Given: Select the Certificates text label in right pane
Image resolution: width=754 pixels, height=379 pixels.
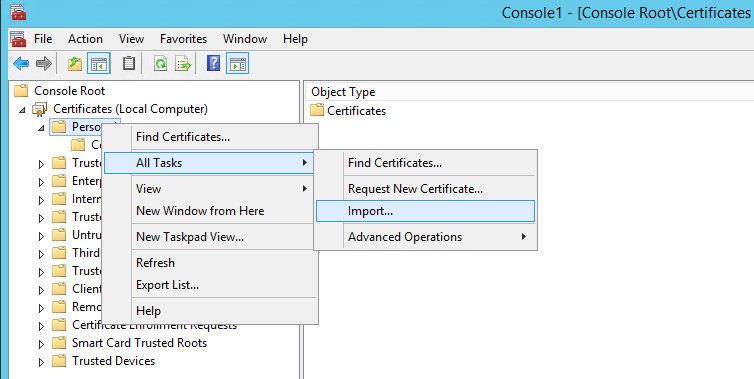Looking at the screenshot, I should tap(356, 111).
